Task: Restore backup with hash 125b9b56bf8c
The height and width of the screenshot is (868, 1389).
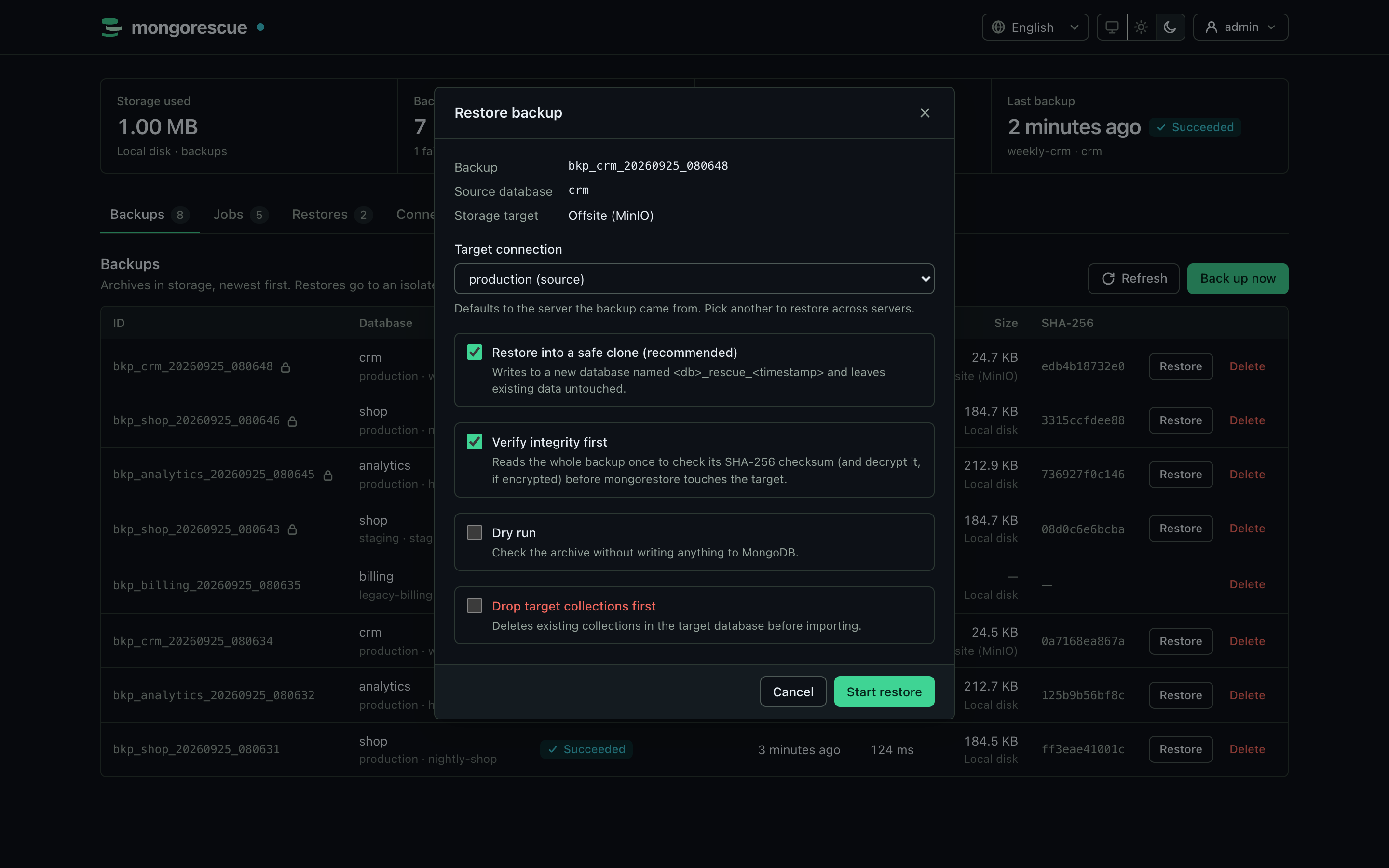Action: 1180,695
